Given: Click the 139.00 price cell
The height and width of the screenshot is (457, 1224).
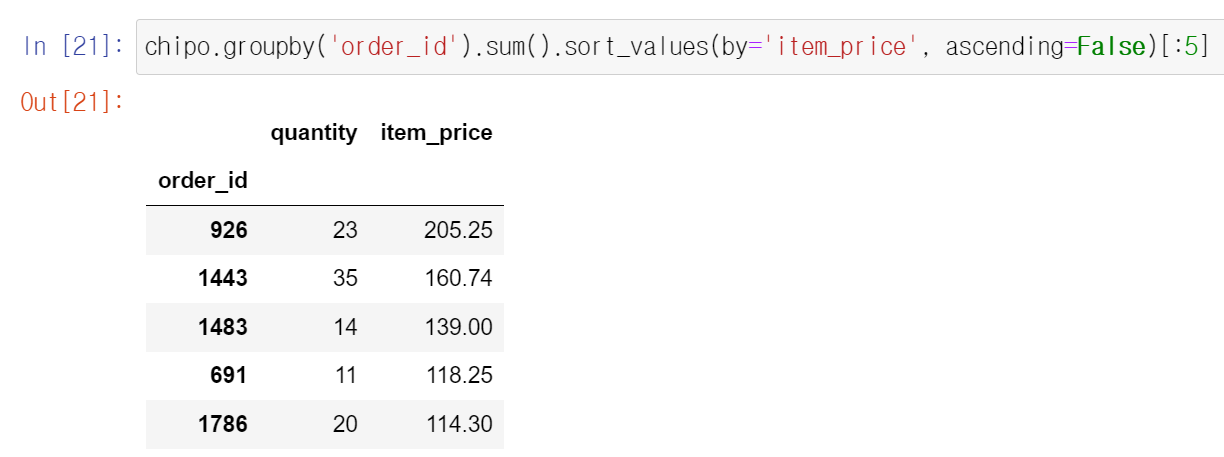Looking at the screenshot, I should 458,327.
